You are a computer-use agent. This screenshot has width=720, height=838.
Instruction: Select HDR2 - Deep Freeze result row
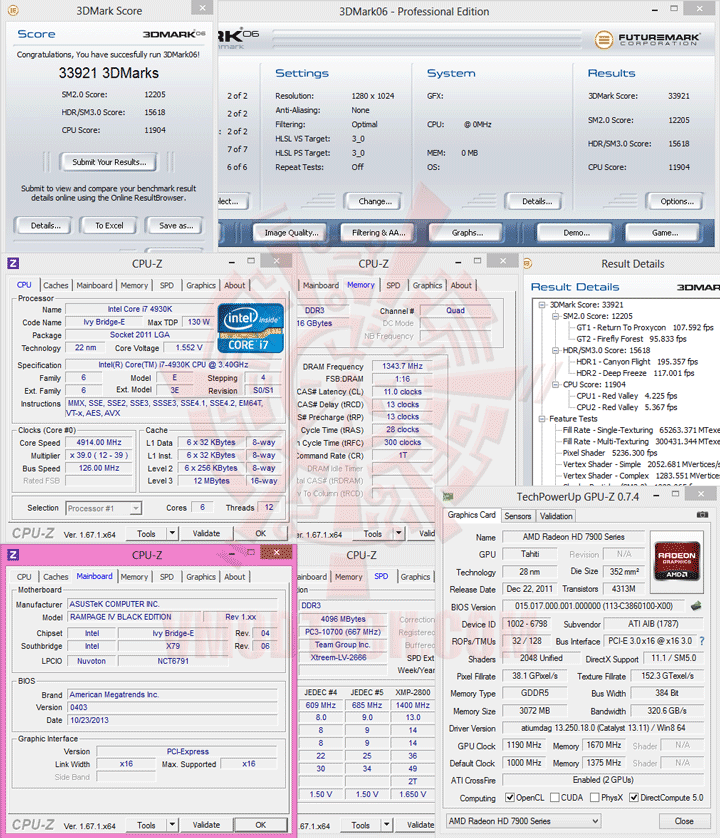(x=635, y=373)
